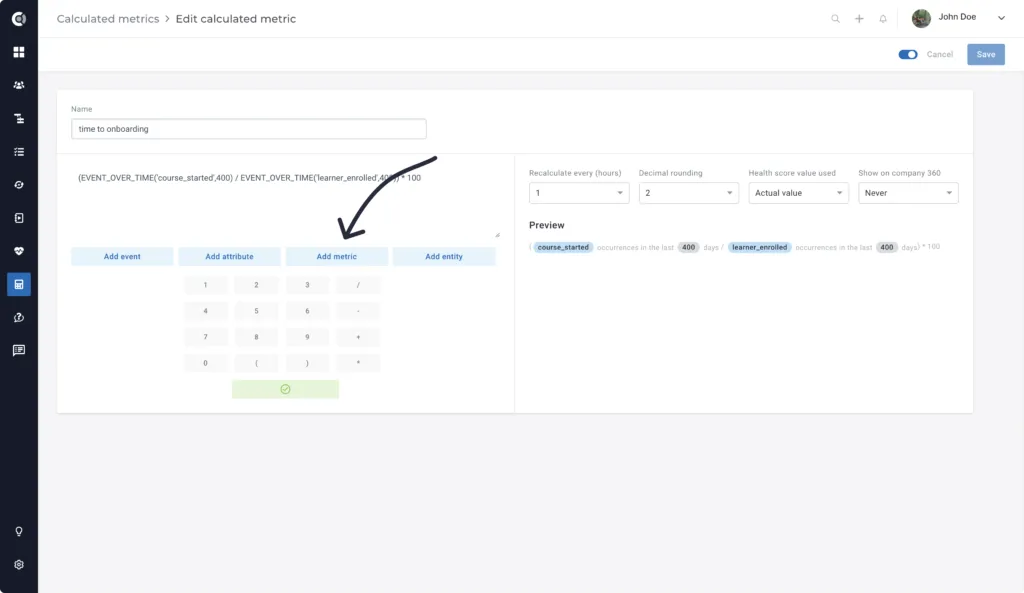Open the task checklist icon in sidebar
1024x593 pixels.
(x=19, y=152)
